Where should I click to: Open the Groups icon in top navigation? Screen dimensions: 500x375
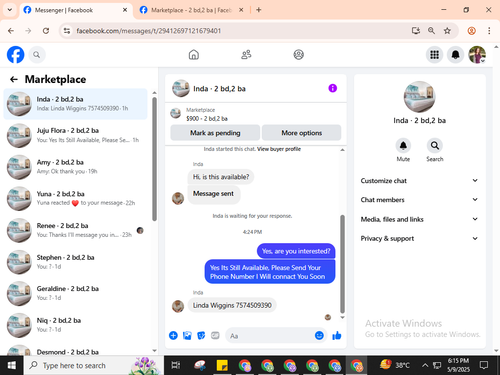298,54
